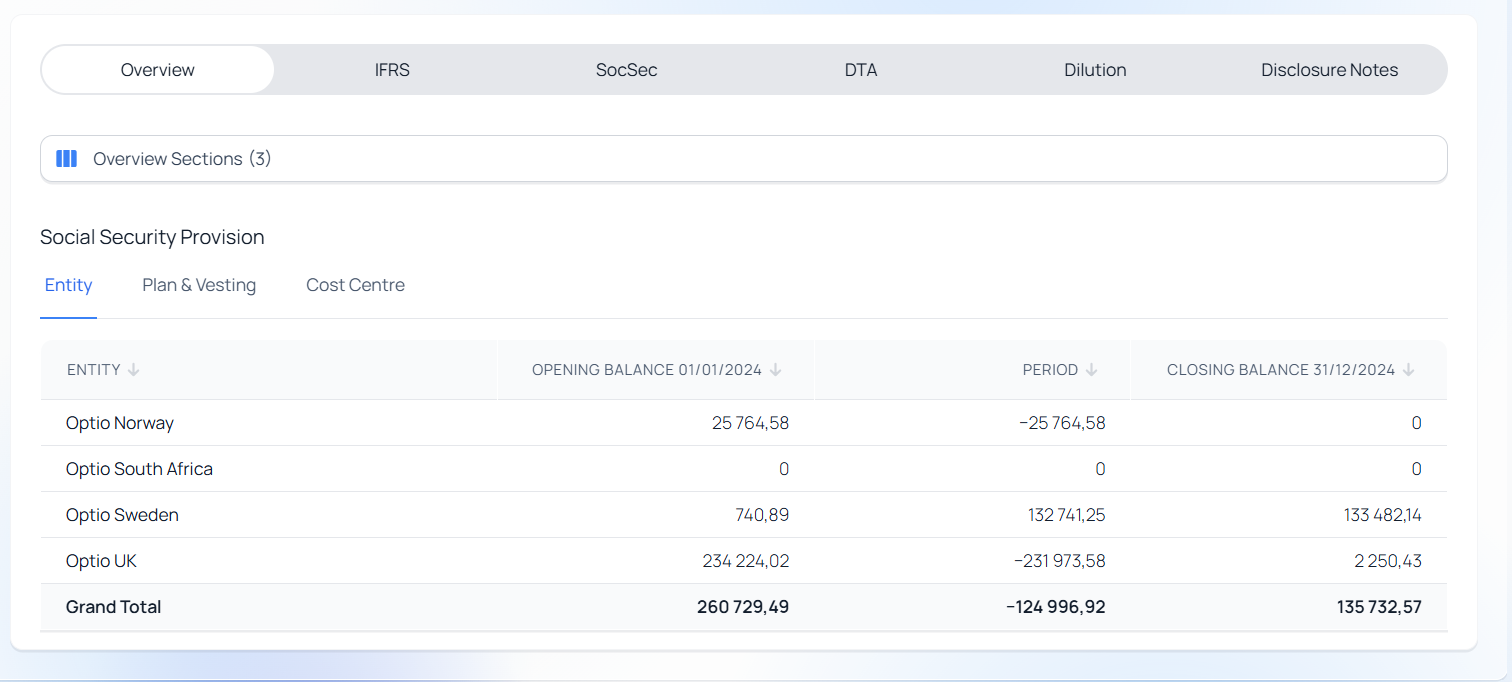The image size is (1512, 682).
Task: Click the OPENING BALANCE 01/01/2024 header text
Action: 647,370
